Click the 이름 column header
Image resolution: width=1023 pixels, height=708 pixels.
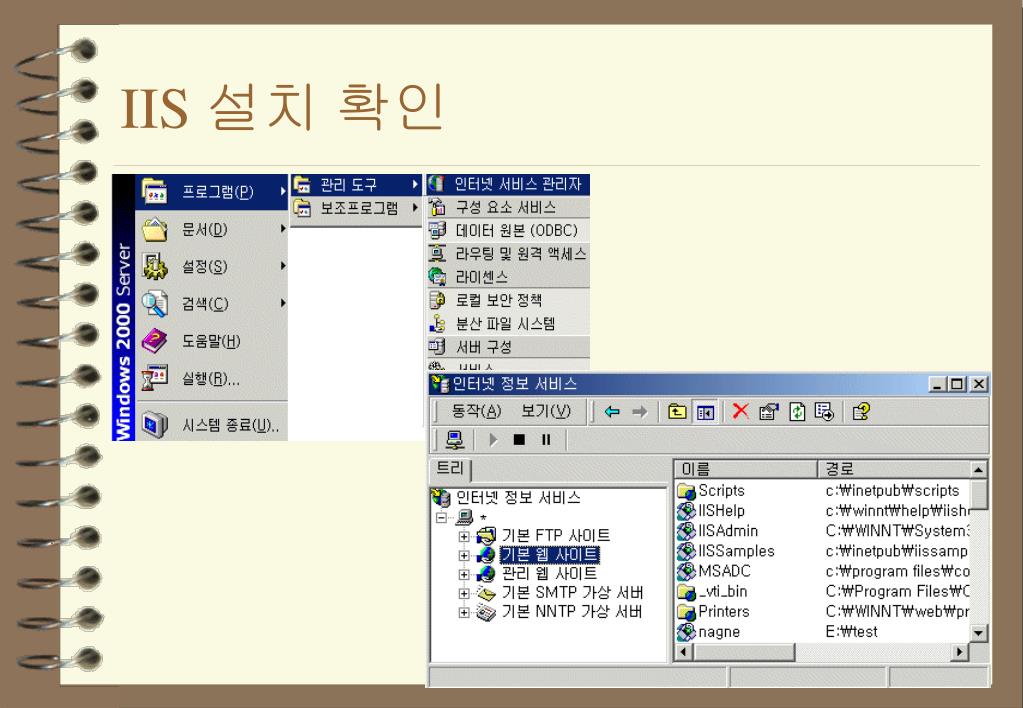(x=746, y=469)
